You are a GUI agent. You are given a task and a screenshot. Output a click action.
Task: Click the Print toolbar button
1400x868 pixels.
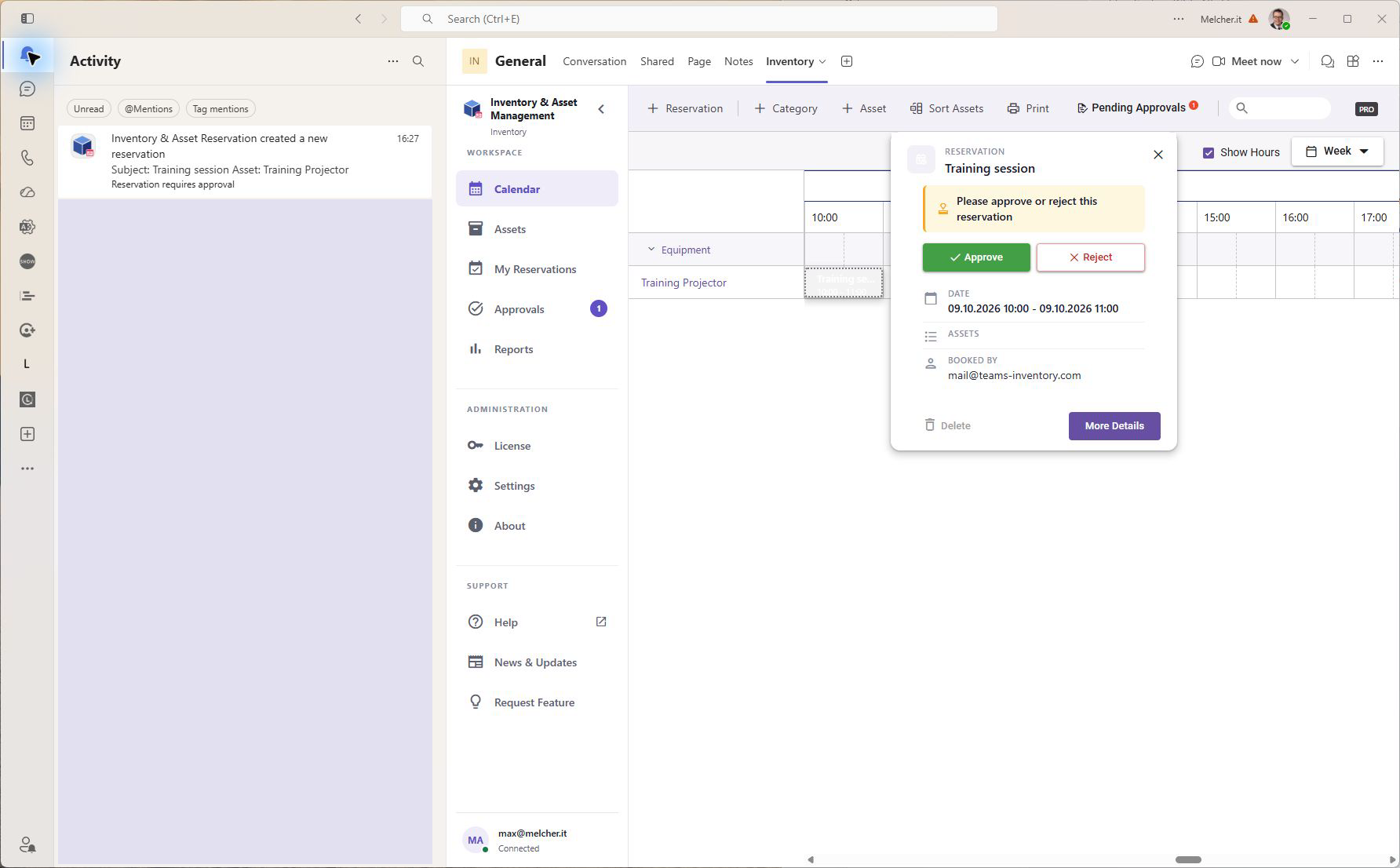1028,108
